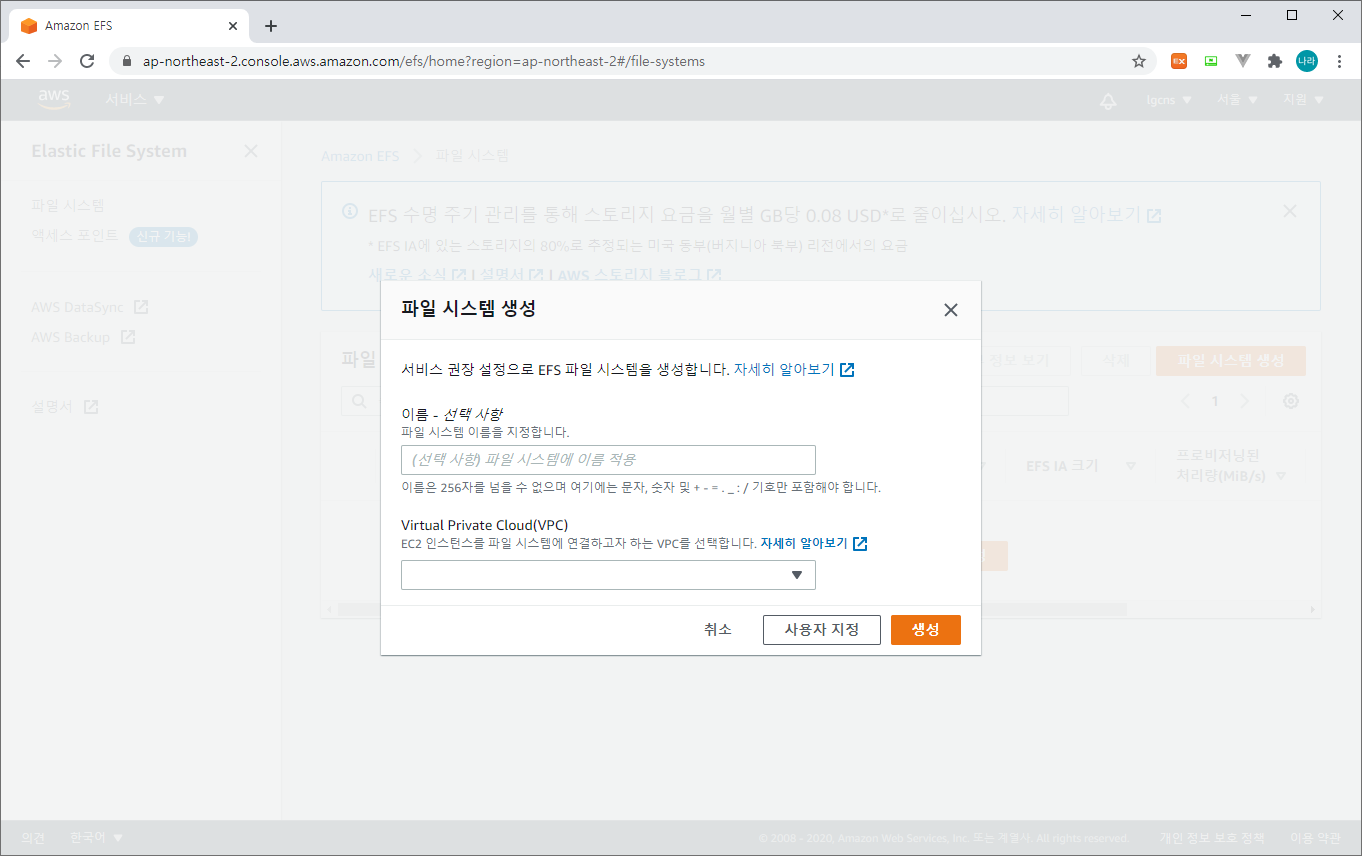
Task: Open Chrome profile avatar
Action: 1306,61
